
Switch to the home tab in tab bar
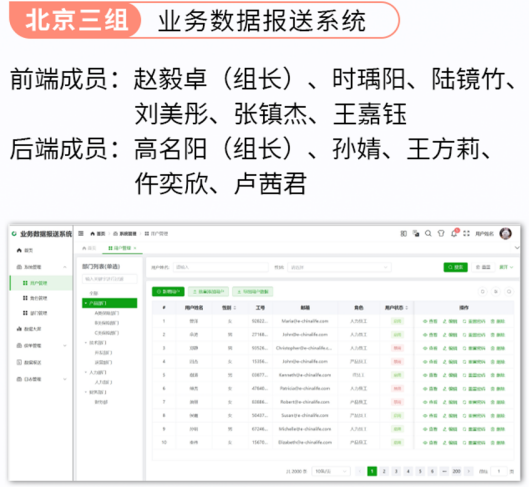[89, 248]
